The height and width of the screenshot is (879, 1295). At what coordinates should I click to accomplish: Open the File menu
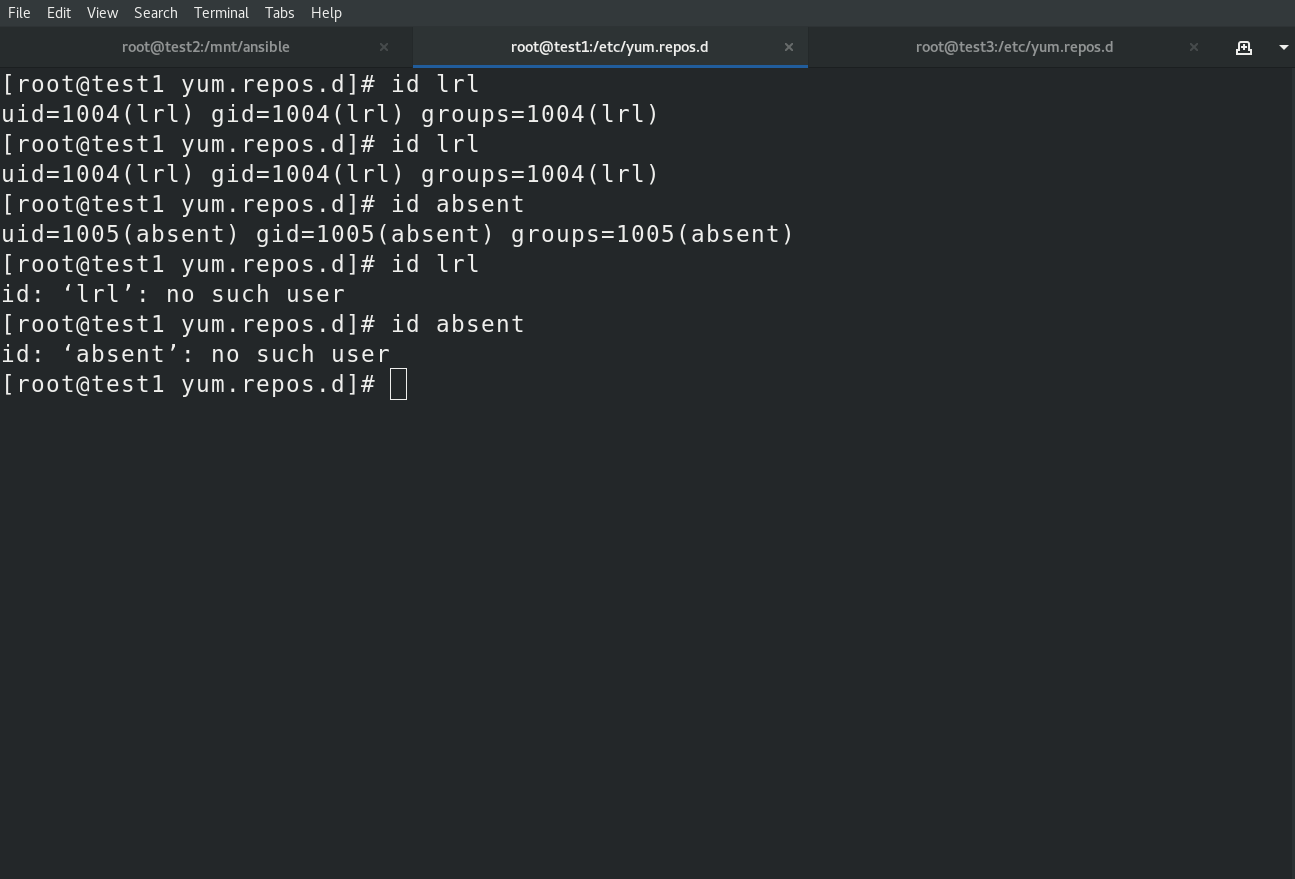(x=19, y=13)
